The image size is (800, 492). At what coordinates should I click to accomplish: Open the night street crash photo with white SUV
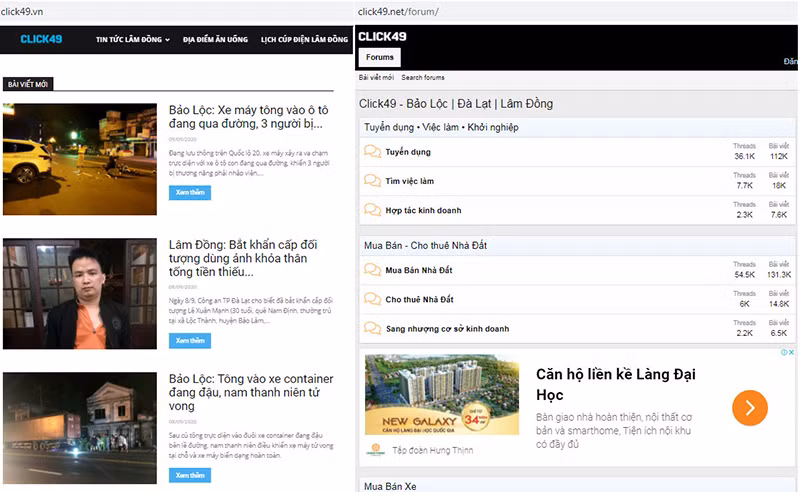click(x=80, y=159)
